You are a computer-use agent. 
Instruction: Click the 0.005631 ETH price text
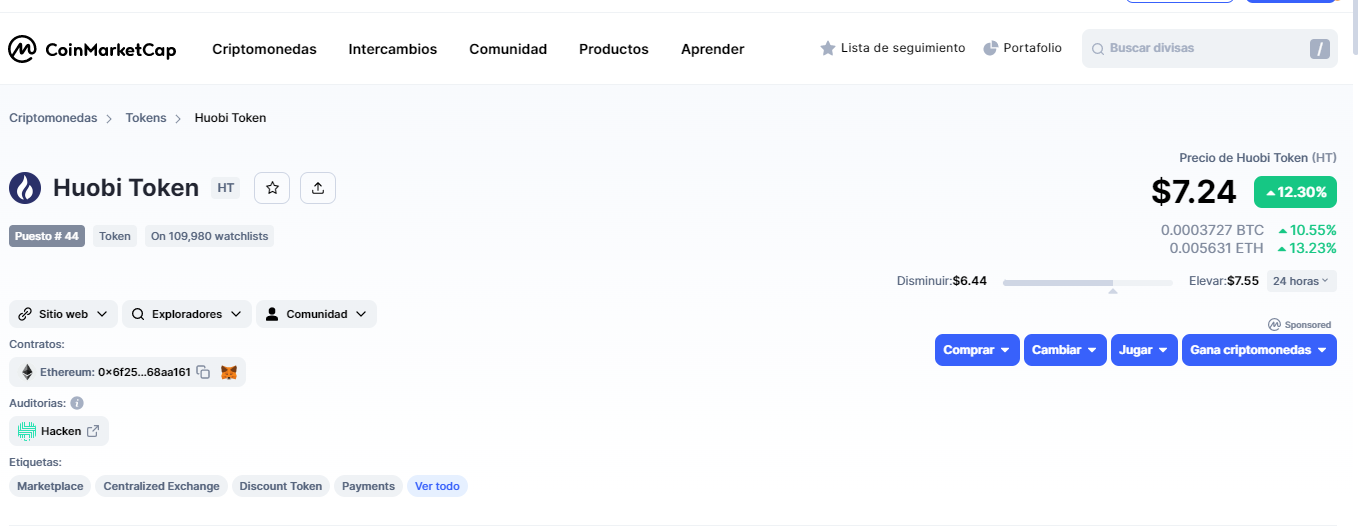pyautogui.click(x=1216, y=248)
